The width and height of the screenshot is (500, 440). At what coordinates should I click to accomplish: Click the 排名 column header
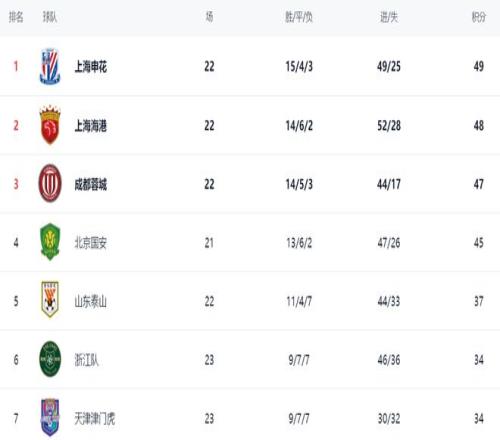tap(16, 17)
